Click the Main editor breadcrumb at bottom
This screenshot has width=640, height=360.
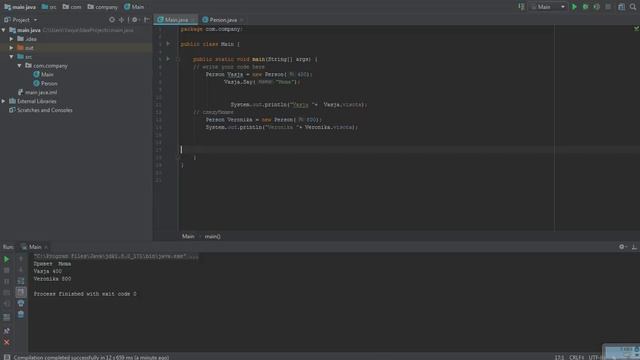188,236
